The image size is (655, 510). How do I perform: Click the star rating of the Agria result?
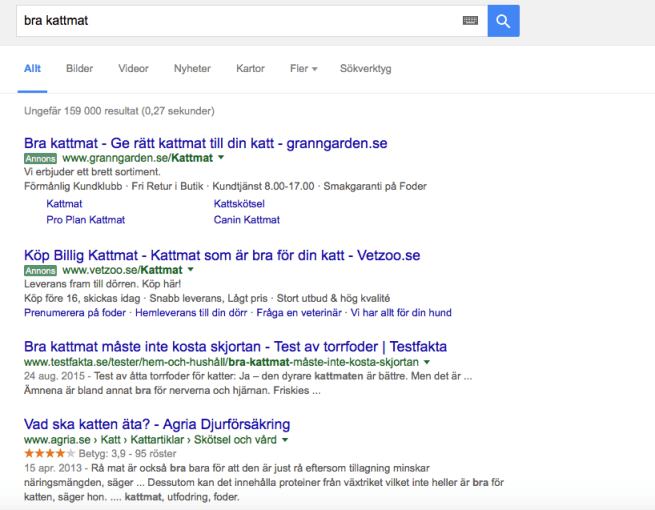tap(50, 453)
